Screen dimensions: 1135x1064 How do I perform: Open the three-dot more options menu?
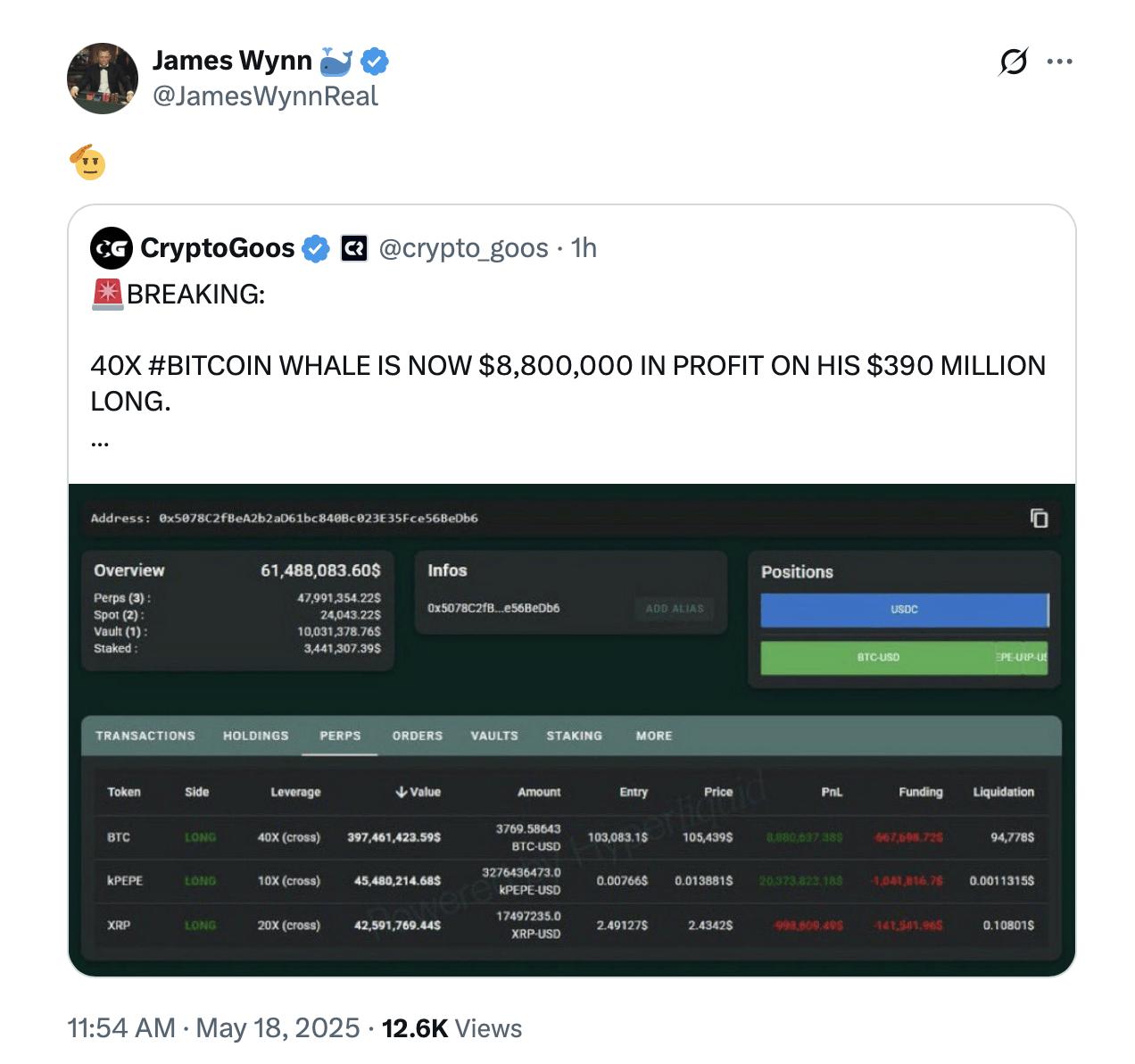1059,62
